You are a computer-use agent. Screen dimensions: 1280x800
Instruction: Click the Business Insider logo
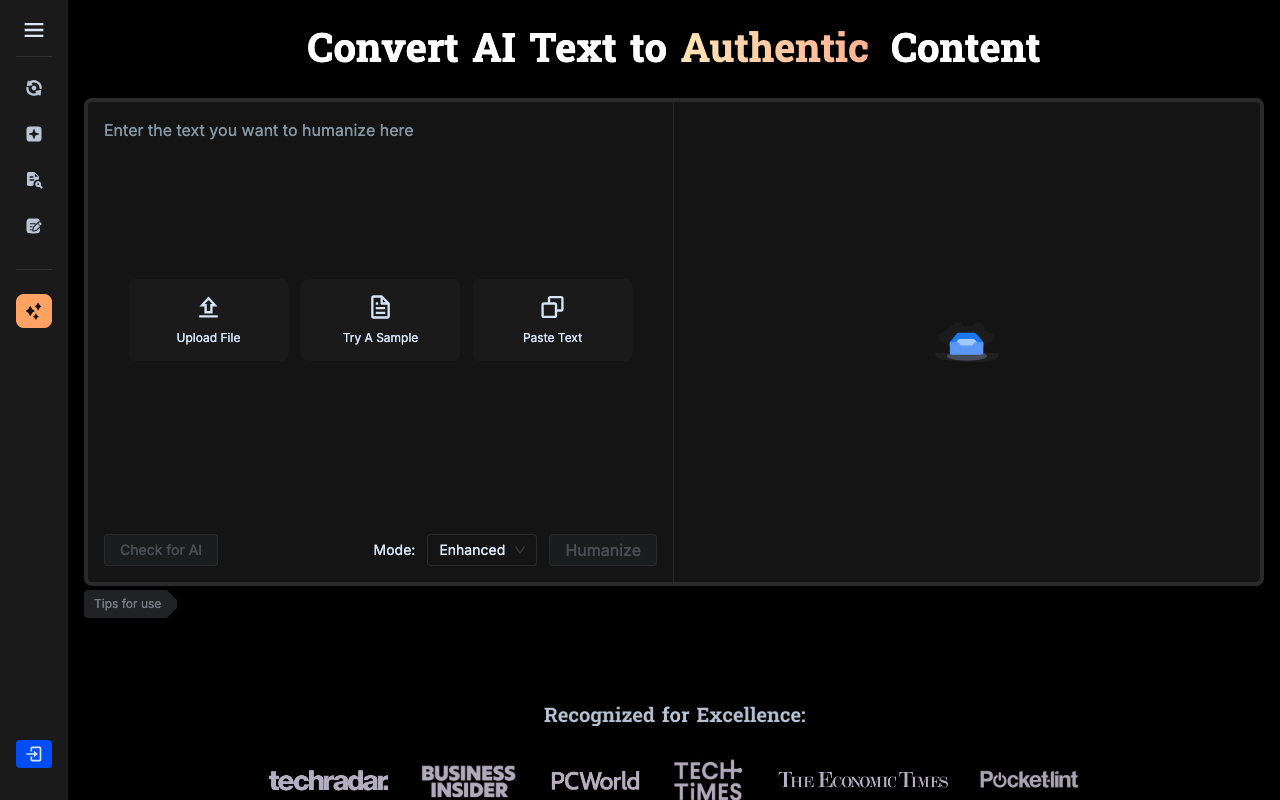point(468,781)
